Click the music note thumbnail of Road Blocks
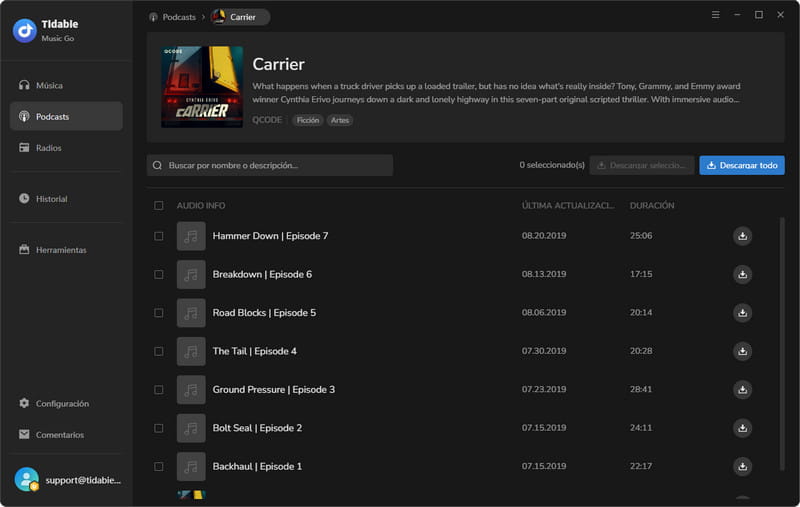 point(191,313)
